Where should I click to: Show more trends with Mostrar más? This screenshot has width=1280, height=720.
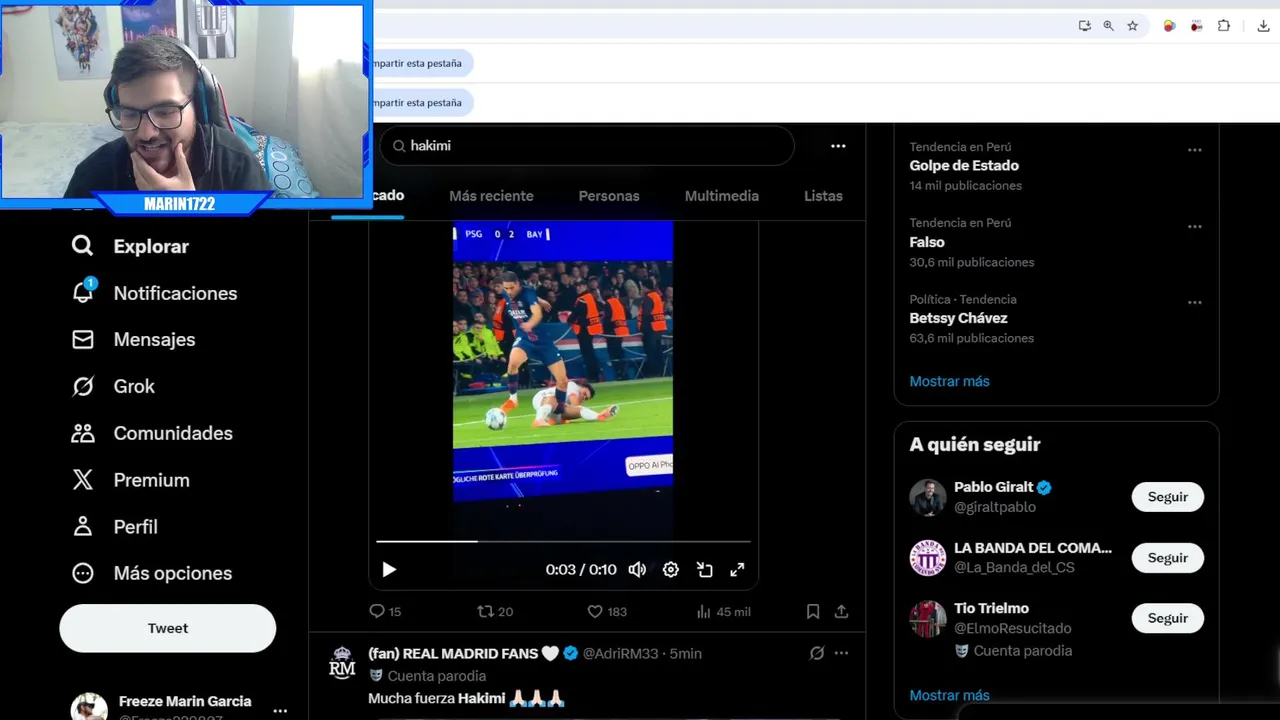pos(949,381)
